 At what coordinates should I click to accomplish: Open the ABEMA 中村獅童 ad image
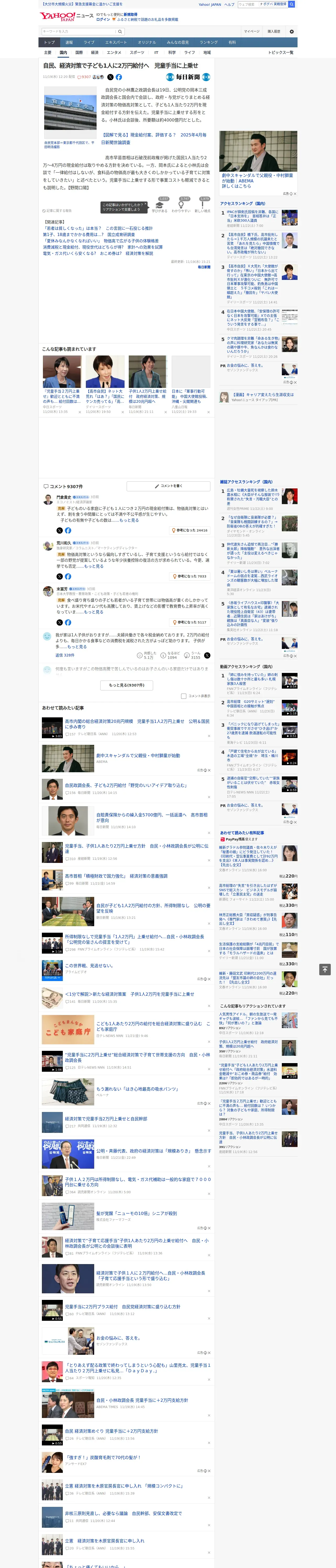[x=259, y=151]
